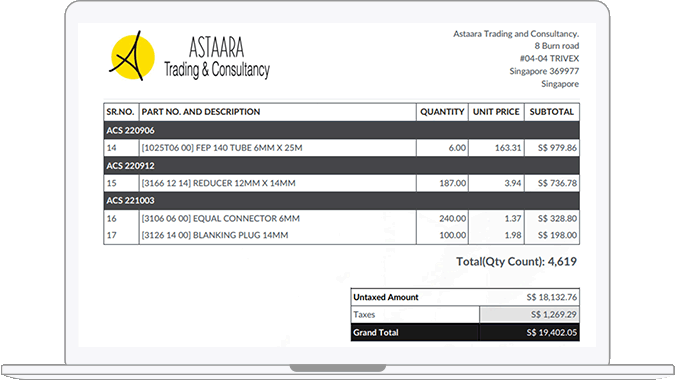The image size is (675, 380).
Task: Click '[3166 12 14] REDUCER 12MM X 14MM'
Action: (x=218, y=183)
